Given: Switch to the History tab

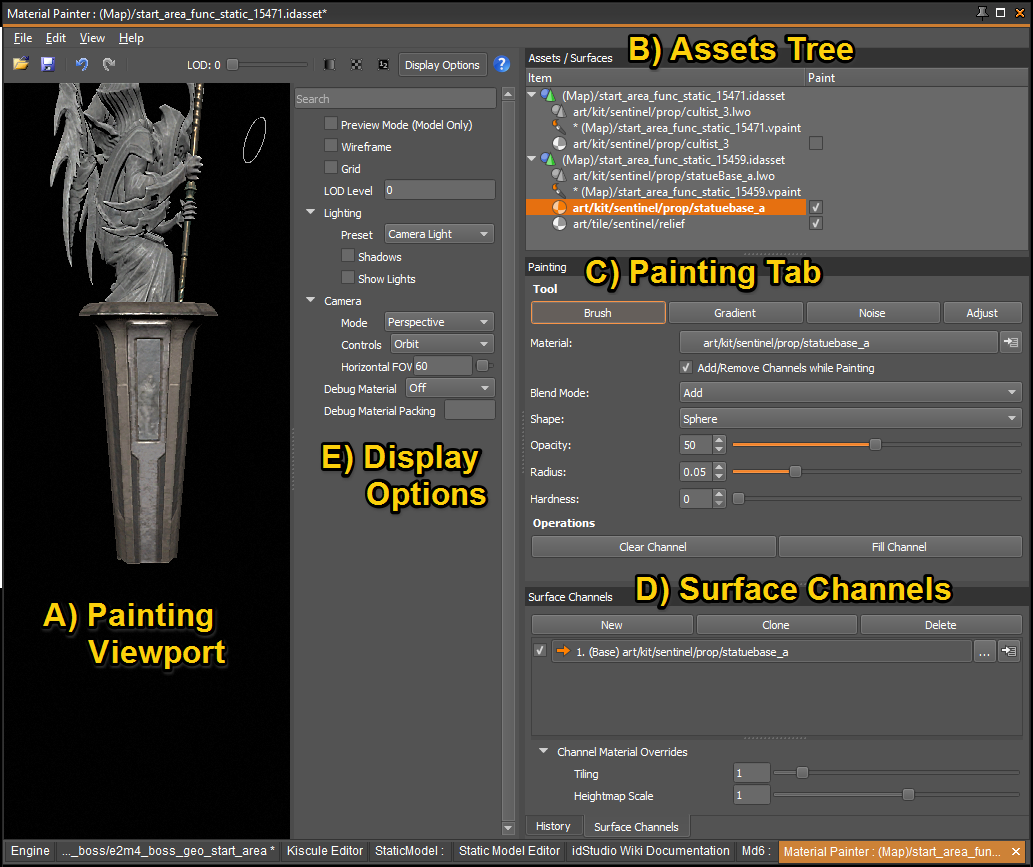Looking at the screenshot, I should (x=553, y=826).
